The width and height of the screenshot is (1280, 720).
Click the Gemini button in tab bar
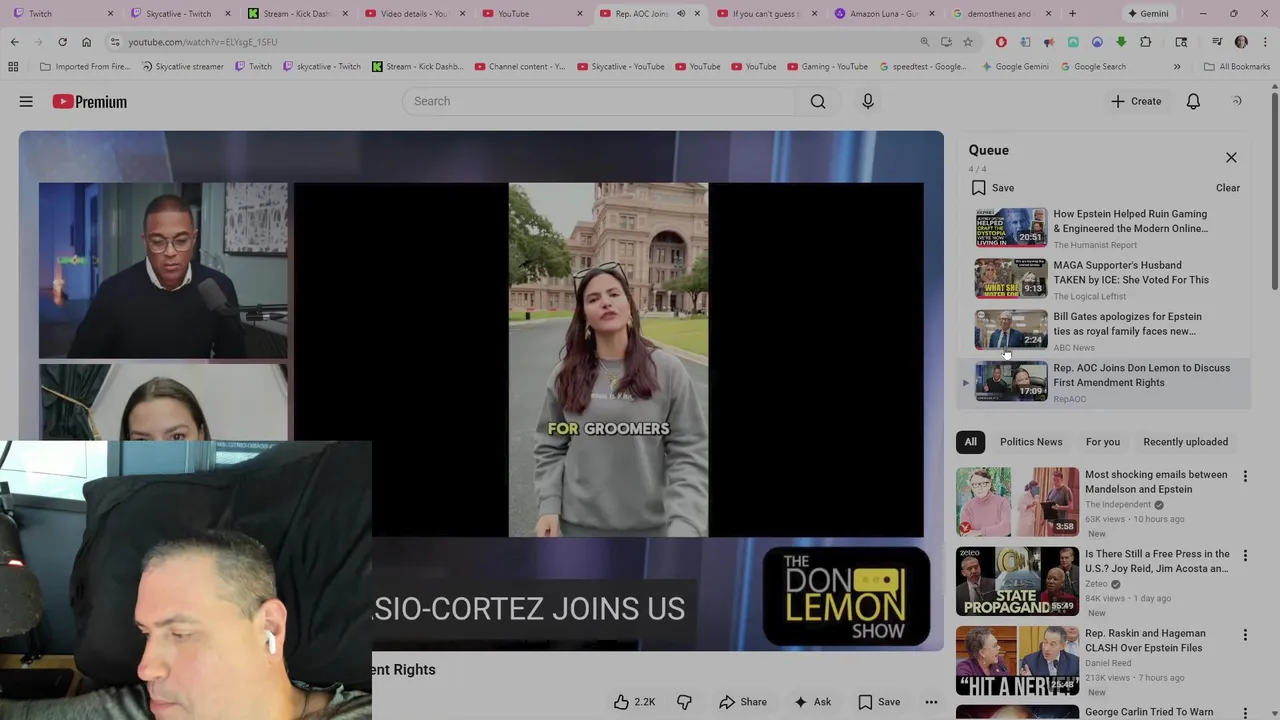1146,14
